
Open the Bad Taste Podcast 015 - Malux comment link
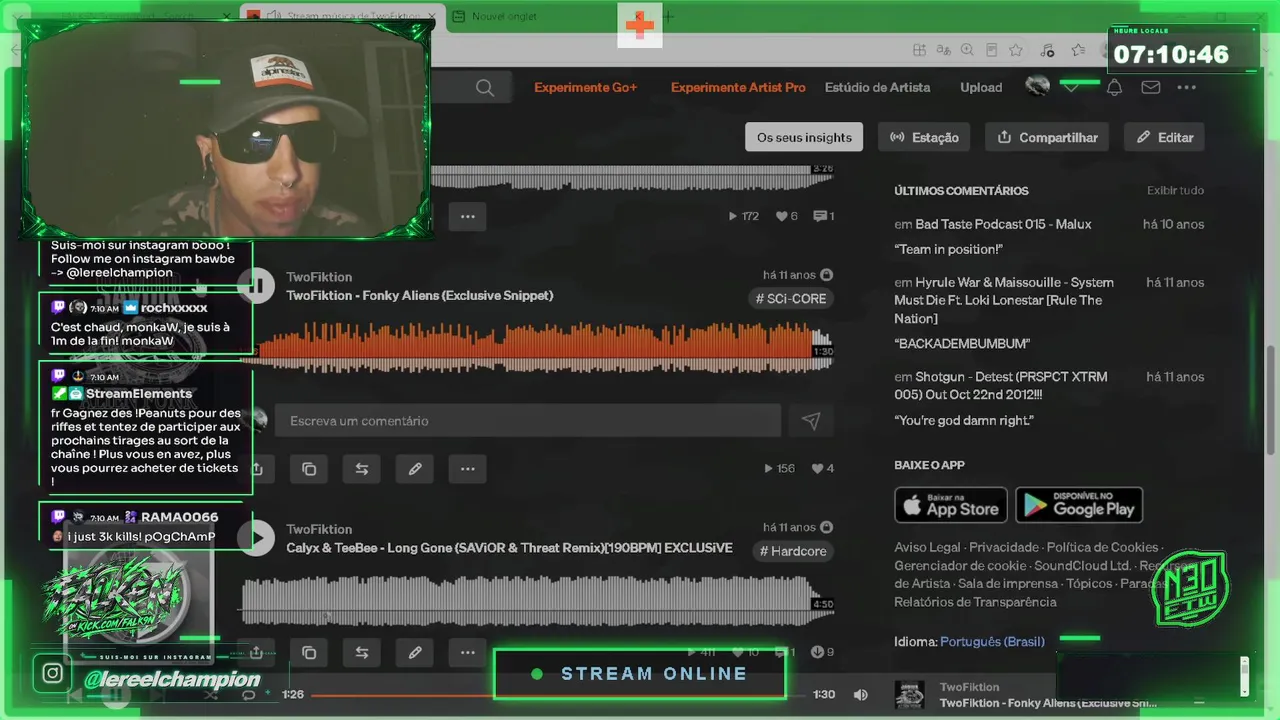pos(1003,224)
